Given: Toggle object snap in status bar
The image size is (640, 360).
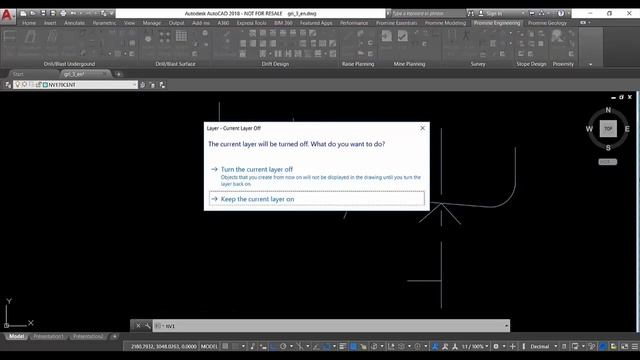Looking at the screenshot, I should click(327, 347).
